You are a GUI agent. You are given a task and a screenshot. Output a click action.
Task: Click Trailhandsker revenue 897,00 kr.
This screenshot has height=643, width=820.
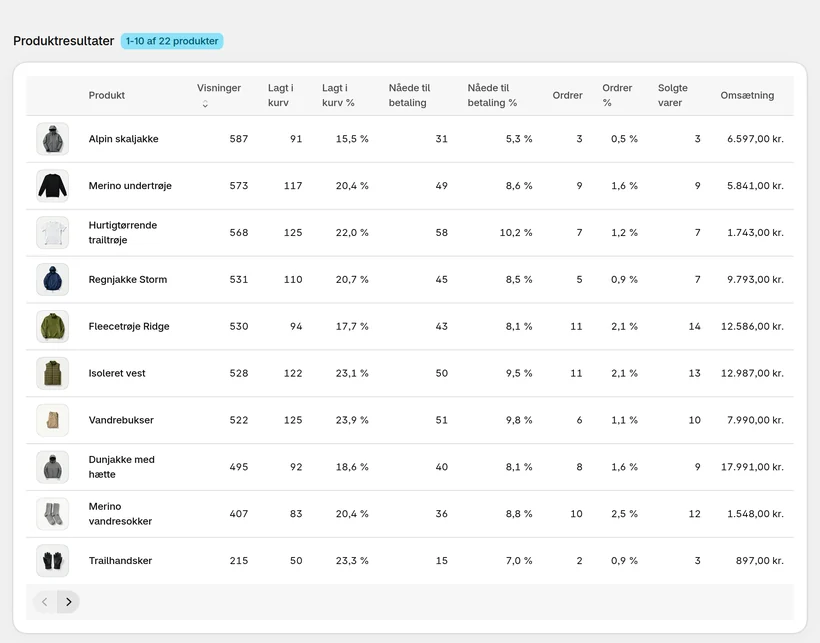pyautogui.click(x=759, y=561)
